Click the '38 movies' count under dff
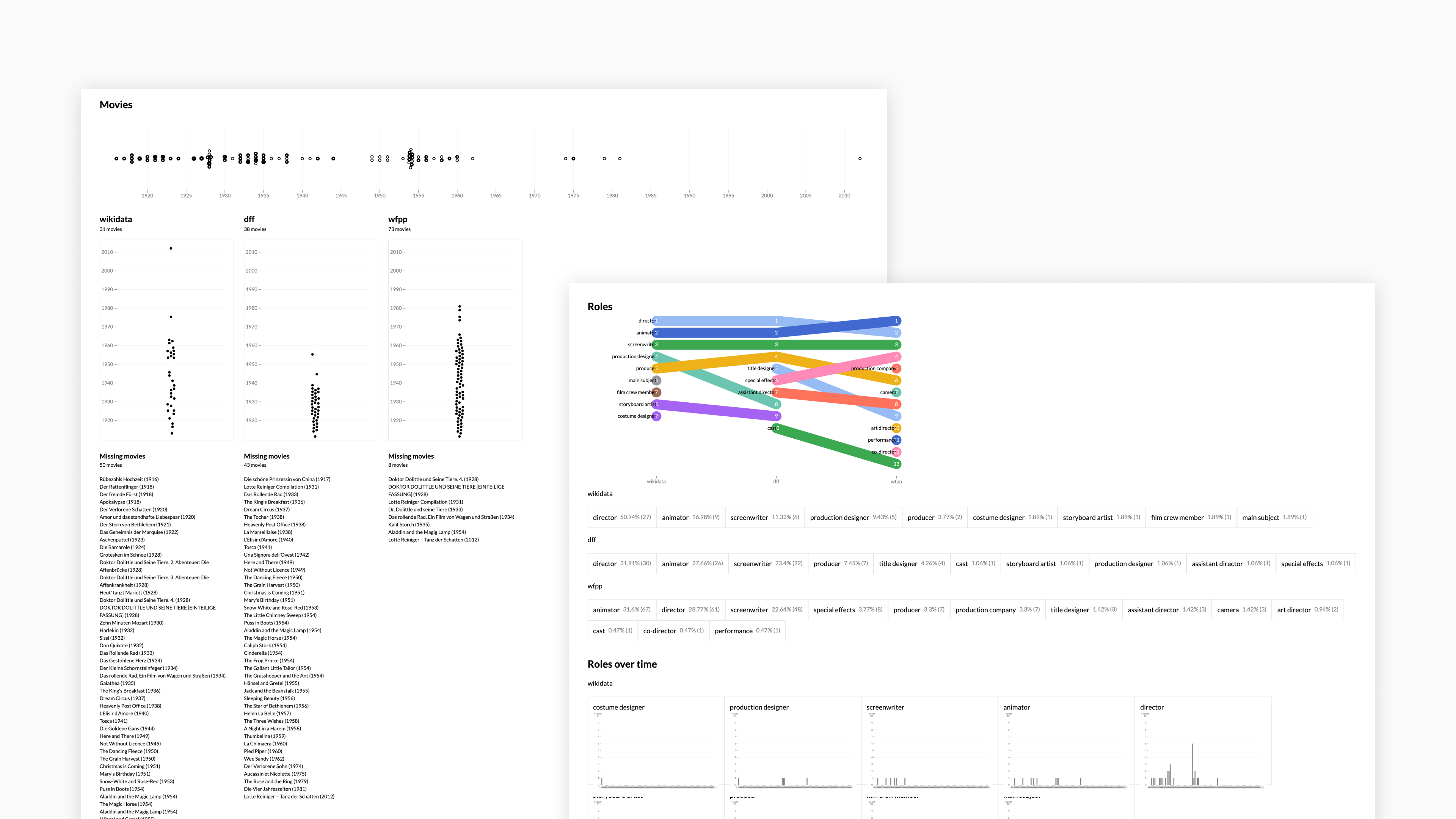The height and width of the screenshot is (819, 1456). point(255,229)
